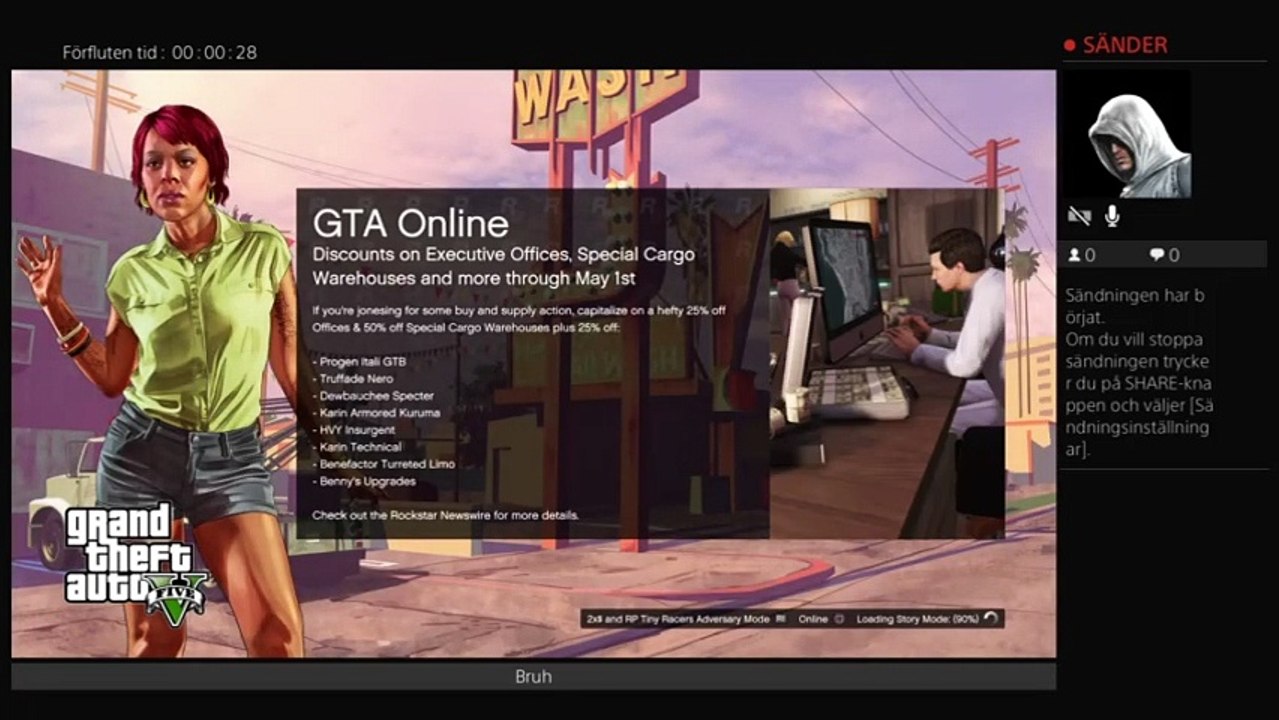1279x720 pixels.
Task: Click the Discounts on Executive Offices headline
Action: pyautogui.click(x=504, y=265)
